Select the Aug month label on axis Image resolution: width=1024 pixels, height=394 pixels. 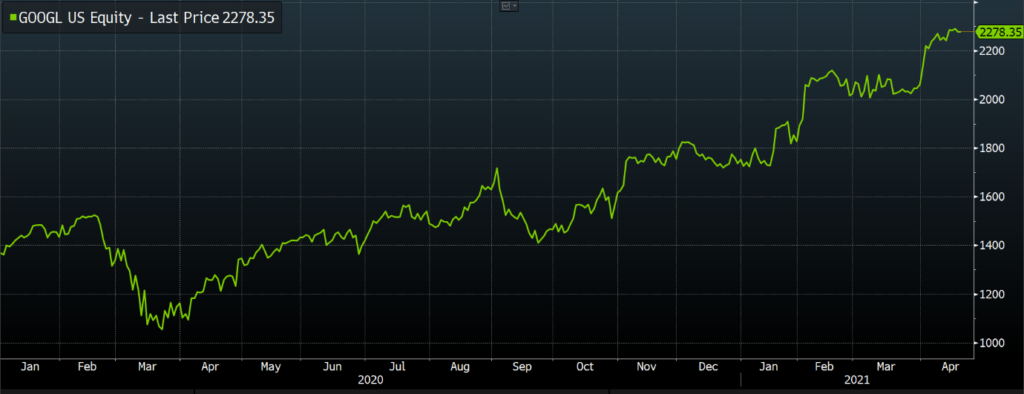click(460, 367)
